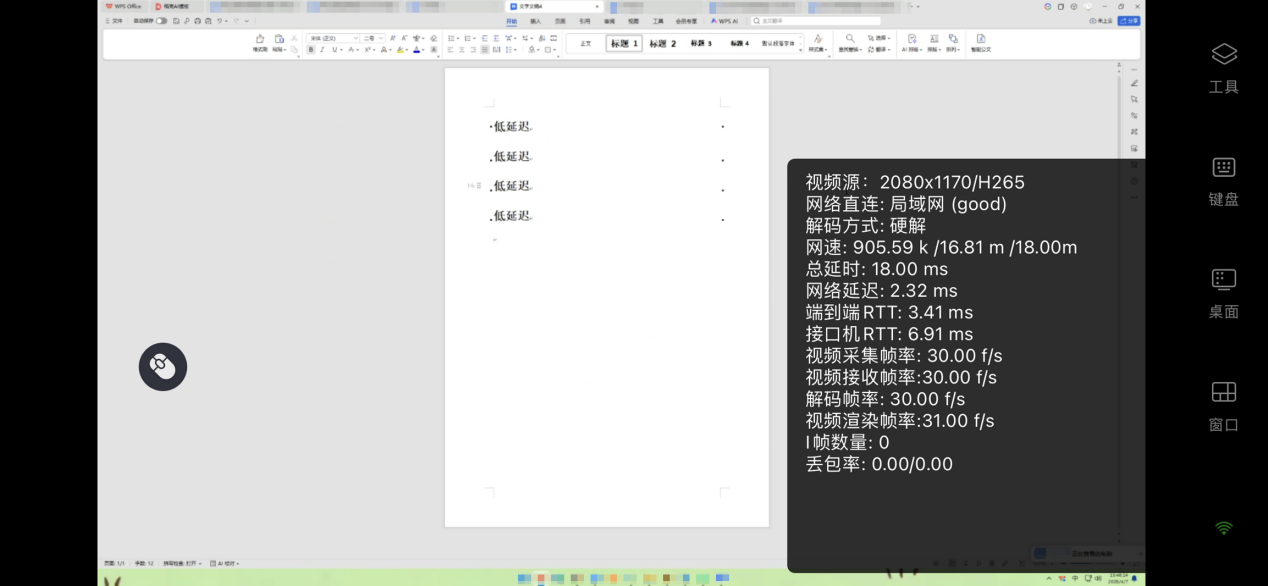Click the Bold formatting icon
1268x586 pixels.
[311, 49]
